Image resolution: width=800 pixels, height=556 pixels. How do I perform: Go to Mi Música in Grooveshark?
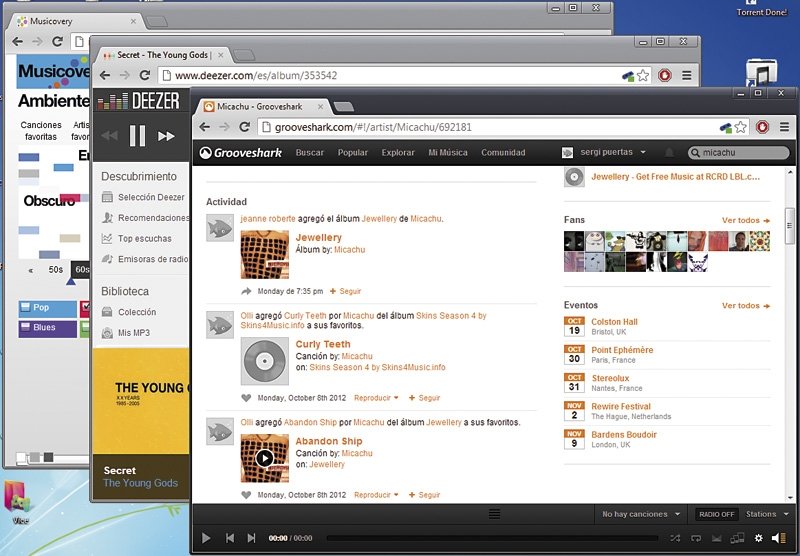(x=447, y=153)
